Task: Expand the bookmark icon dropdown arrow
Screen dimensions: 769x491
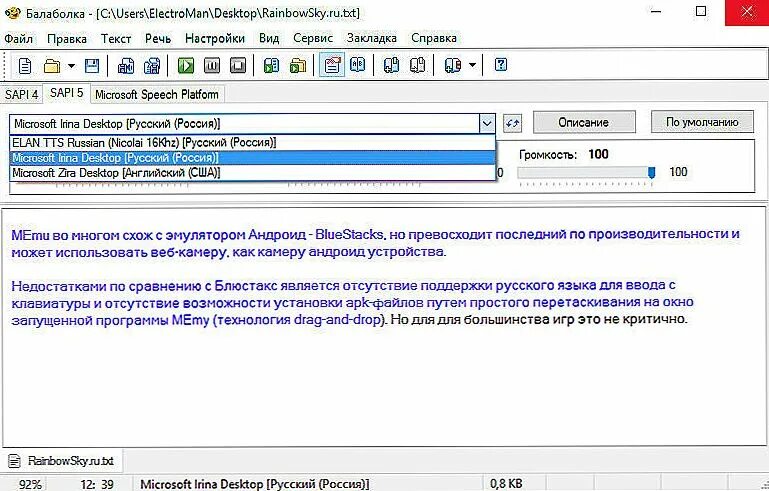Action: click(x=472, y=65)
